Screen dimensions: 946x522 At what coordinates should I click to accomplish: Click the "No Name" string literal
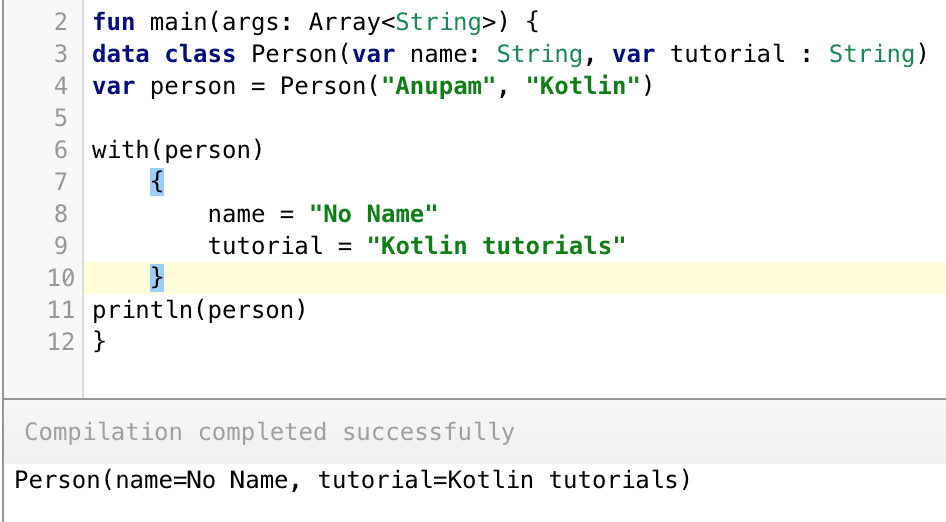point(373,214)
